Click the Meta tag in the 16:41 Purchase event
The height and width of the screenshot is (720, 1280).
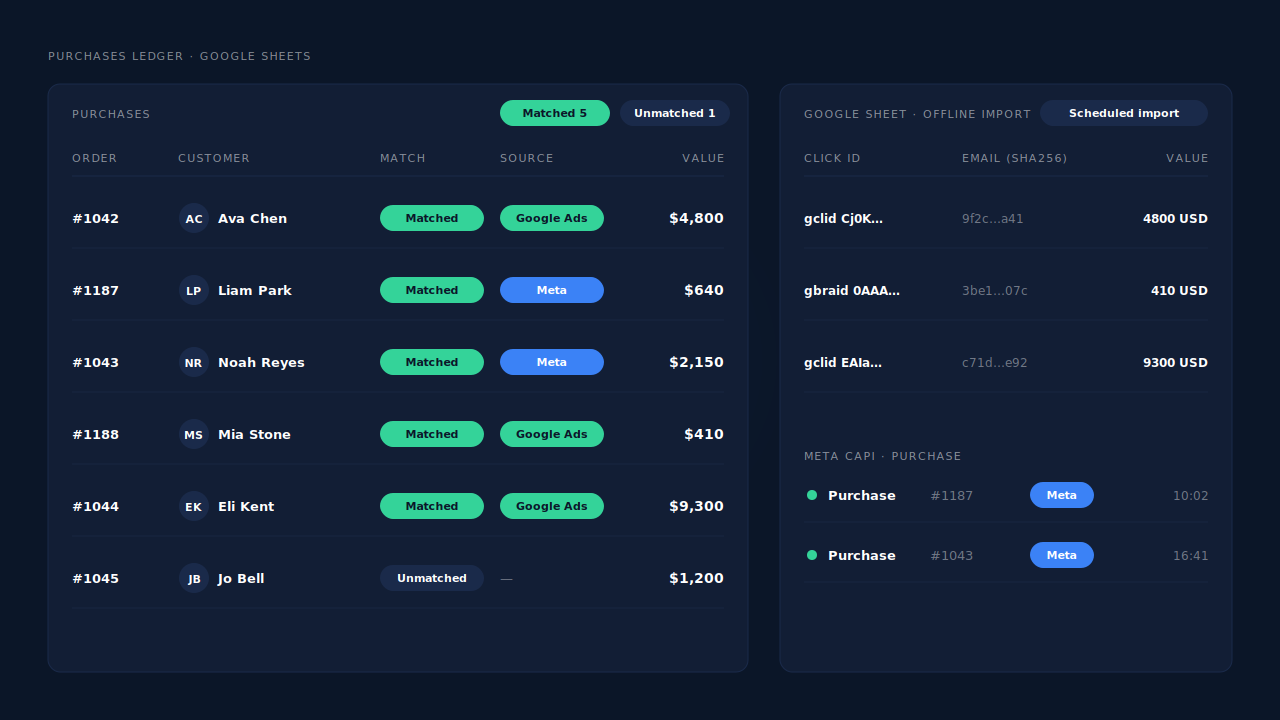(1062, 555)
